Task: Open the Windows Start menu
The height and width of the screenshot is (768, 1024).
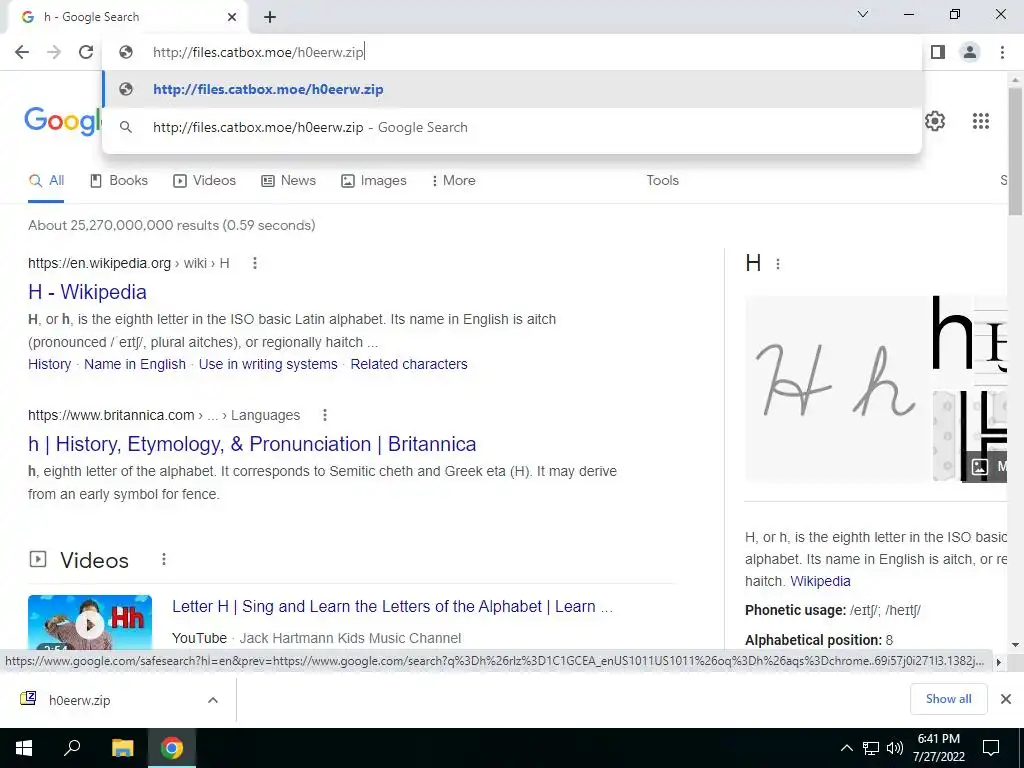Action: pos(24,748)
